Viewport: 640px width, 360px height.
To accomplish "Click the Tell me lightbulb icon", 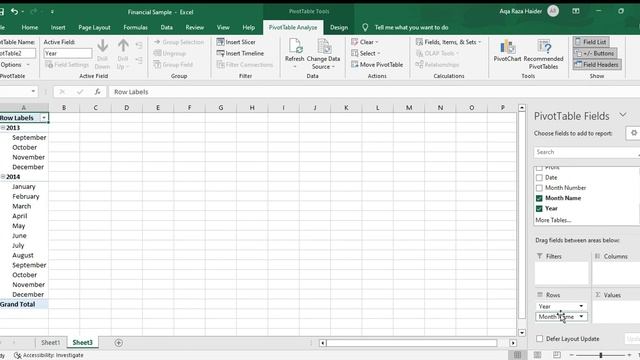I will click(x=365, y=27).
